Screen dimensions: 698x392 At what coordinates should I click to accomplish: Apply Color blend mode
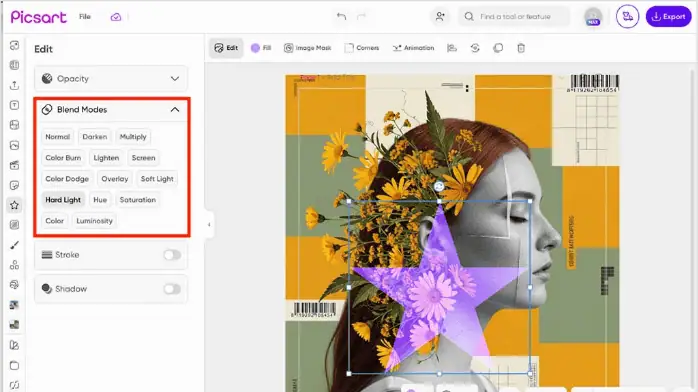click(x=54, y=220)
